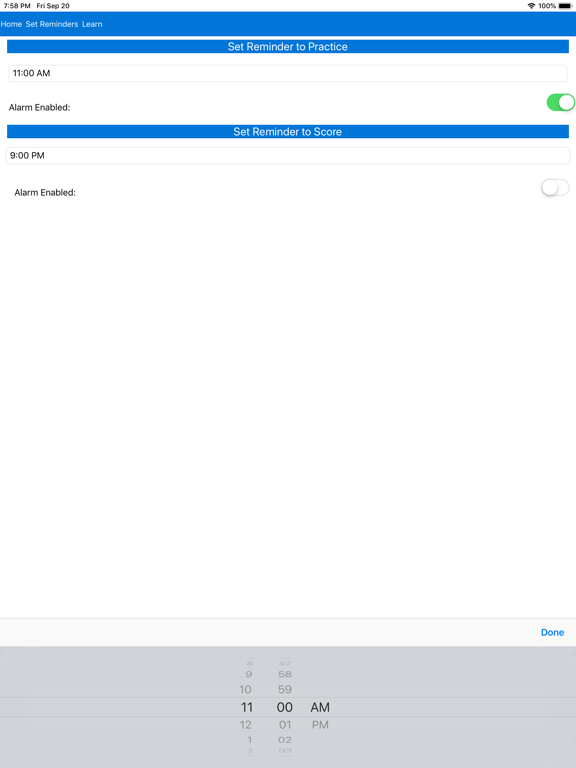Enable the score reminder alarm switch

click(555, 188)
